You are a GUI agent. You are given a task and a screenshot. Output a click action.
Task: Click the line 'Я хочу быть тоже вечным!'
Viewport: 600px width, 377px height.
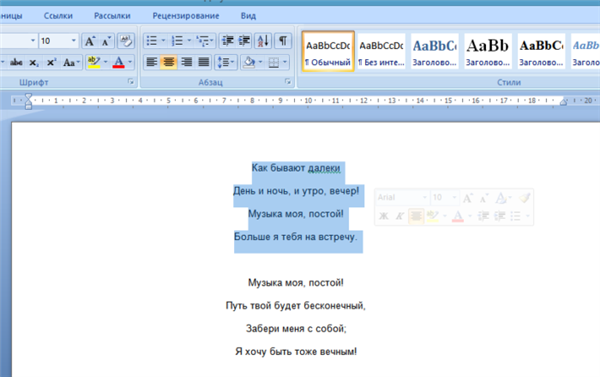[296, 351]
